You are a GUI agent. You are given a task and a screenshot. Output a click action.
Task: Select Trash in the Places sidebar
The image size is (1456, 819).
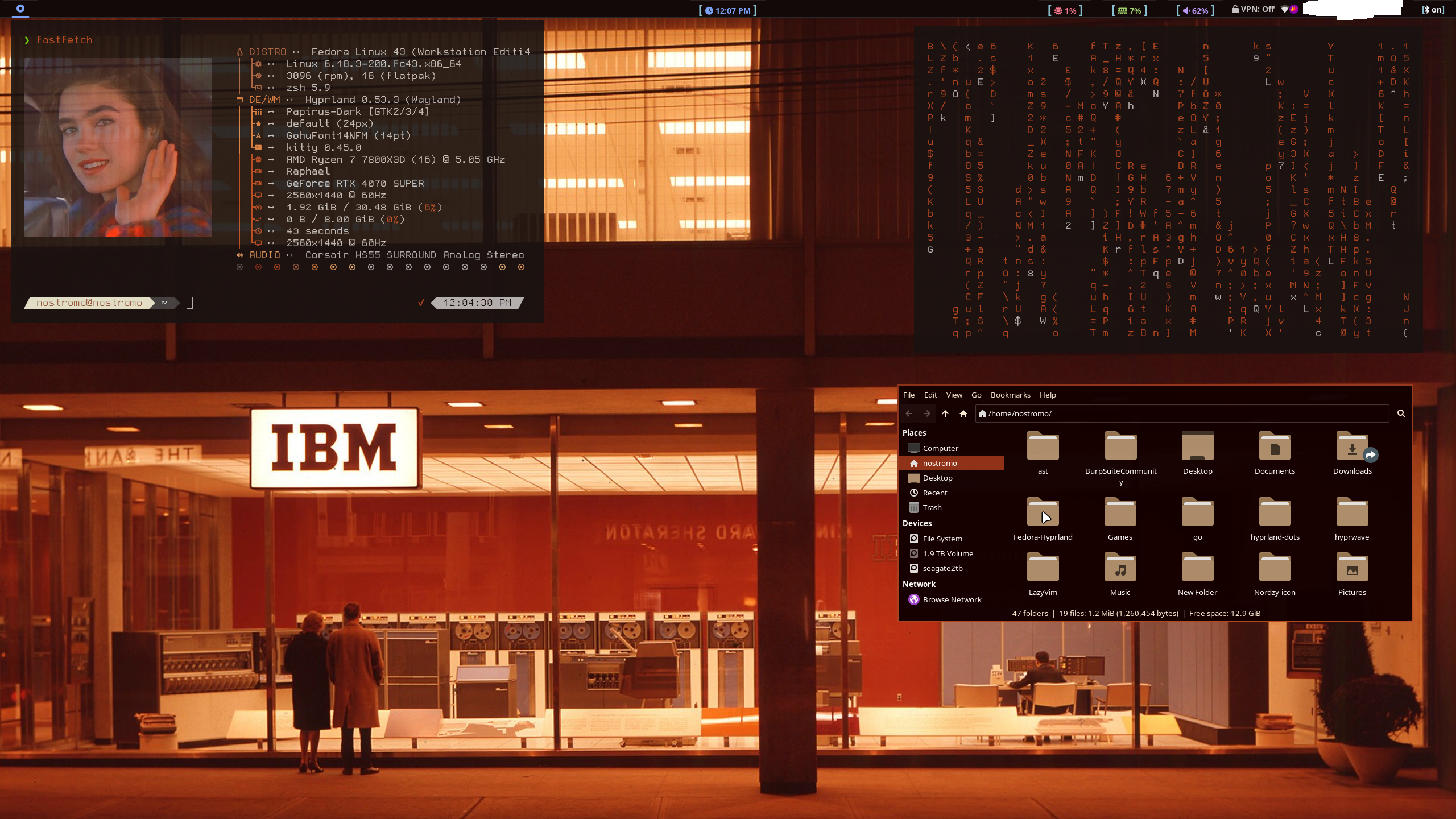tap(932, 507)
